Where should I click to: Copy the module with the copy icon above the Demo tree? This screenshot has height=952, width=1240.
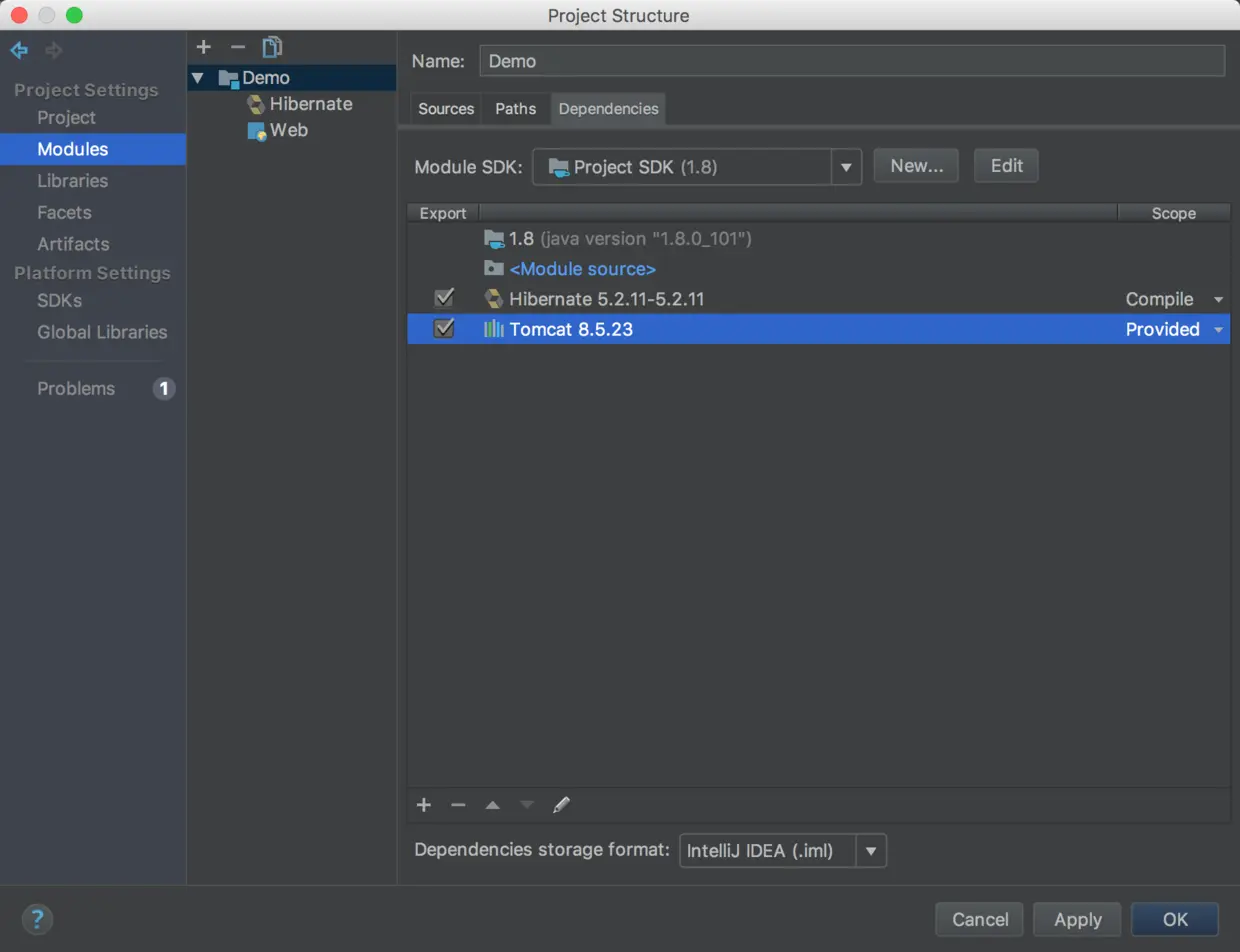272,46
